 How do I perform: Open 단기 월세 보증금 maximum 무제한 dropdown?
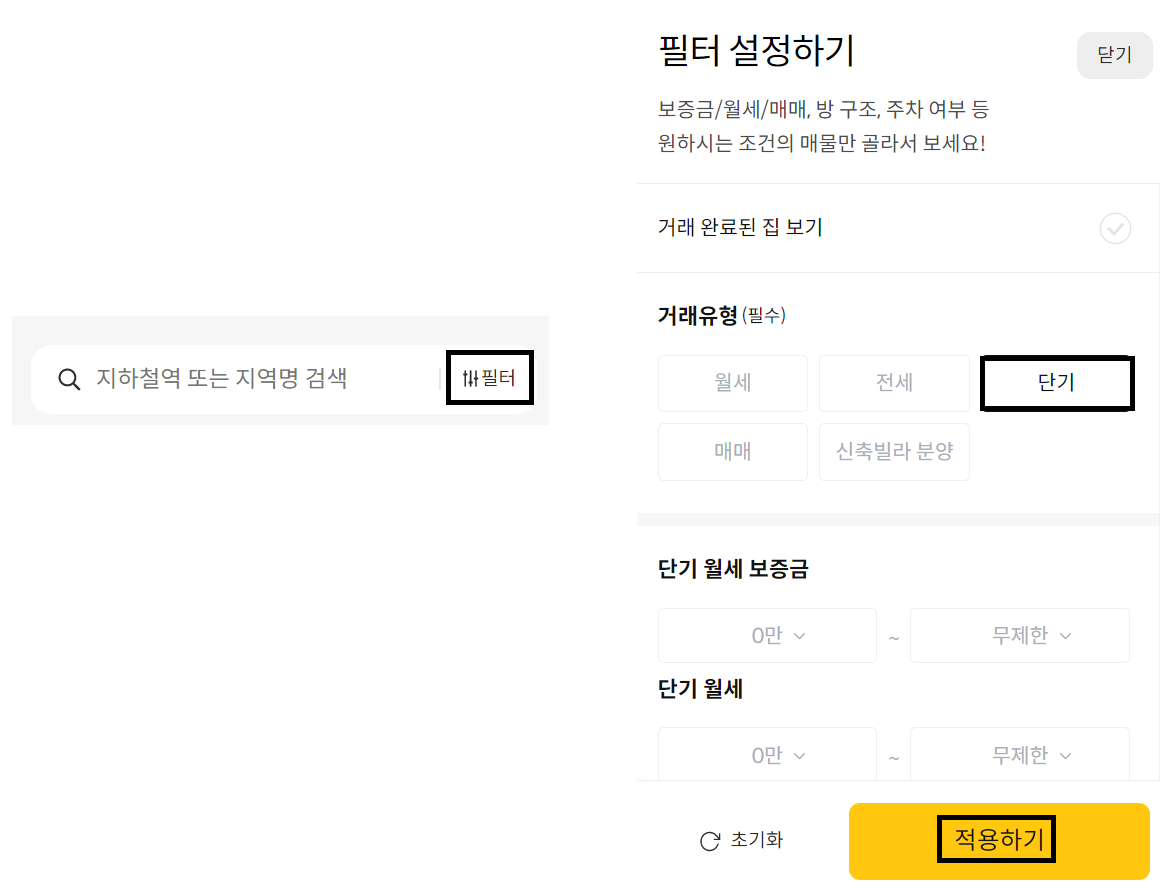tap(1020, 636)
